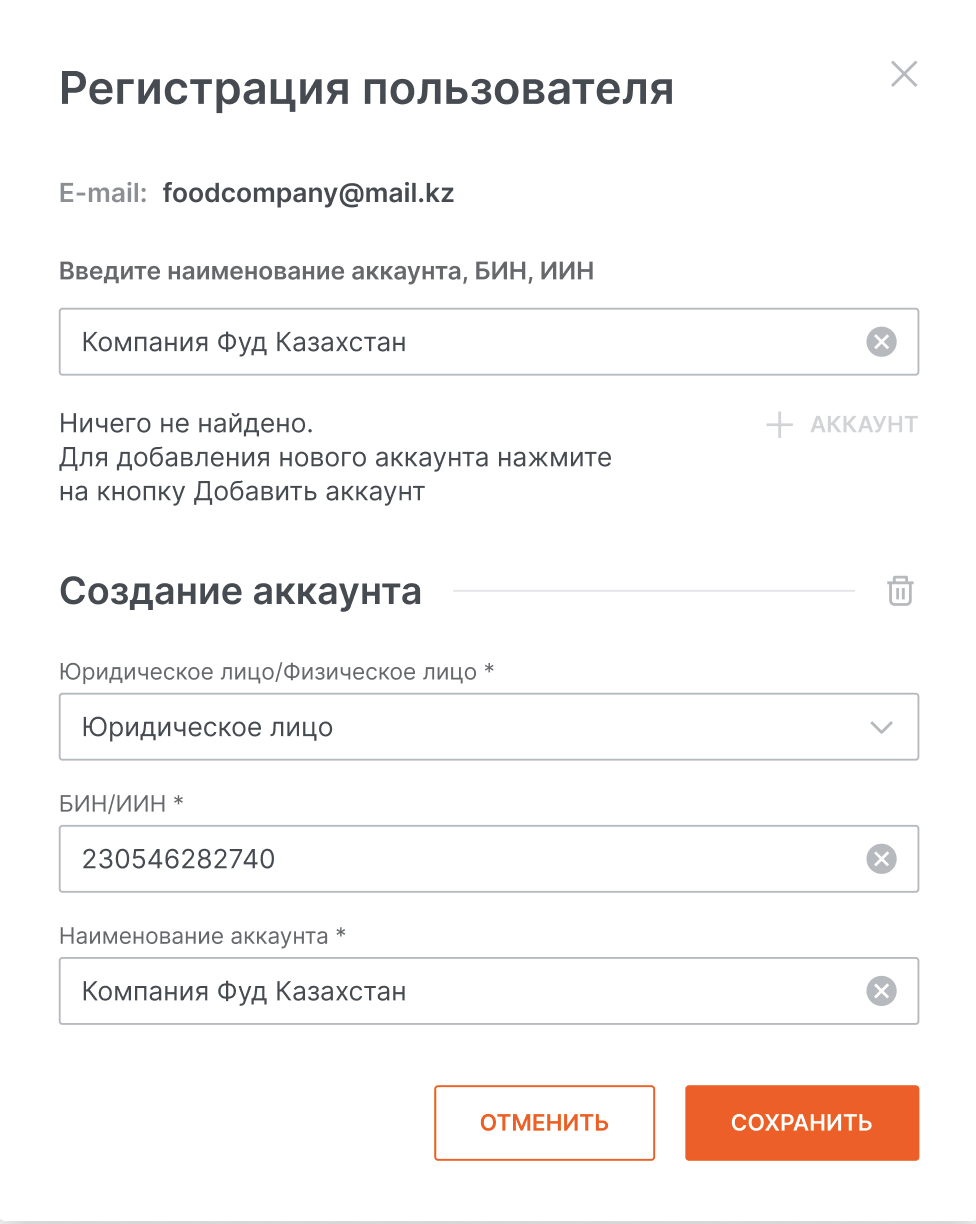Clear the account search field text

pos(881,343)
